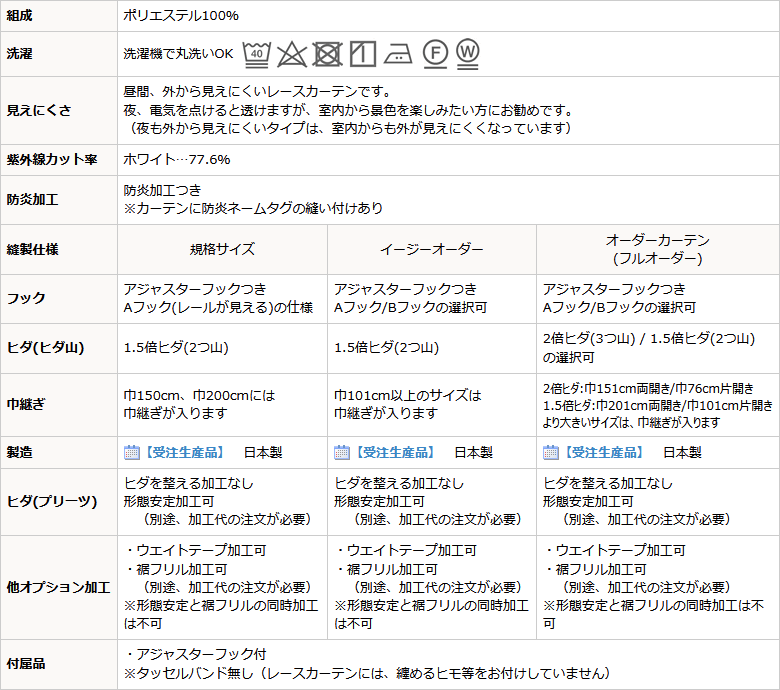The height and width of the screenshot is (690, 780).
Task: Click the no tumble dry icon
Action: [x=327, y=54]
